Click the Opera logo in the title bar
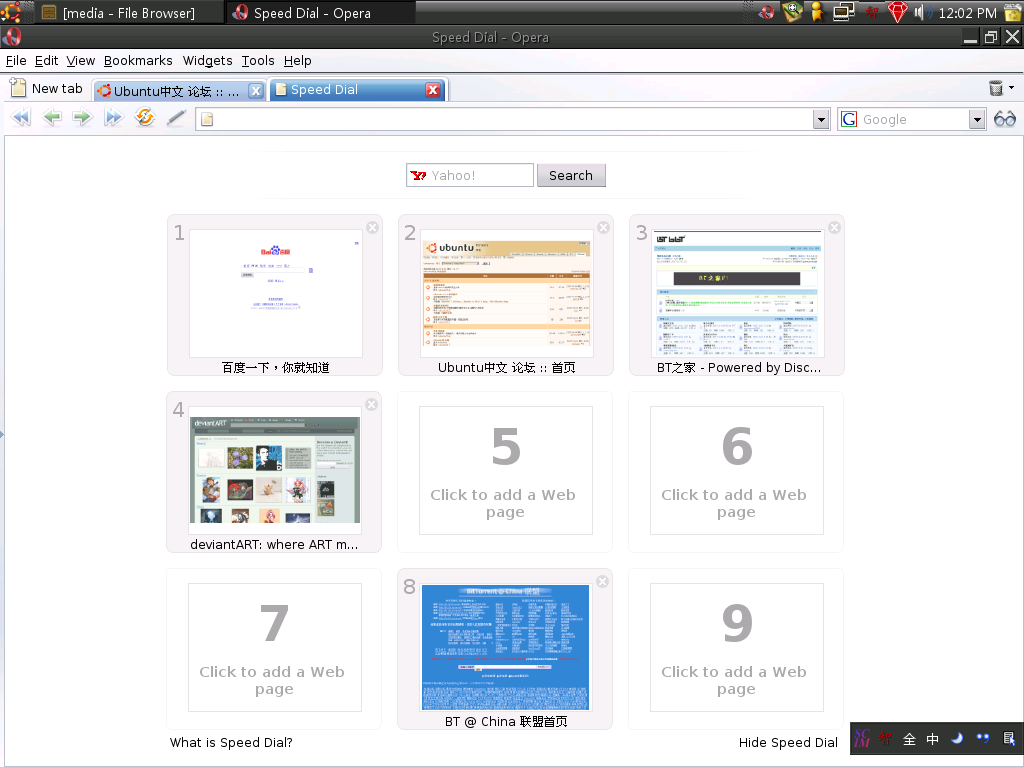Viewport: 1024px width, 768px height. pyautogui.click(x=12, y=37)
